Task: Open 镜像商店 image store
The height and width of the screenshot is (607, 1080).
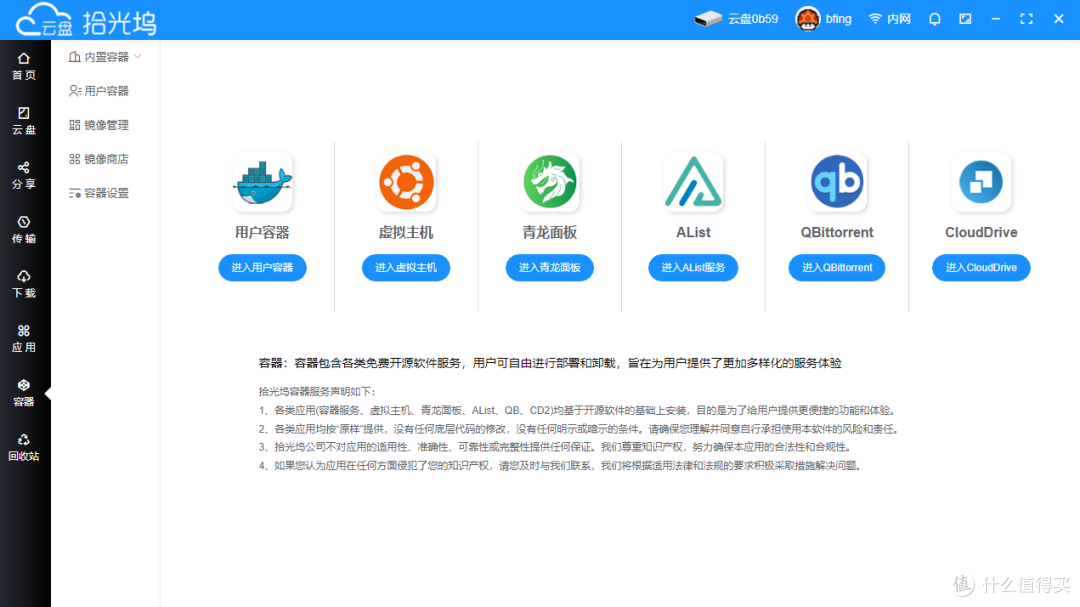Action: pyautogui.click(x=99, y=159)
